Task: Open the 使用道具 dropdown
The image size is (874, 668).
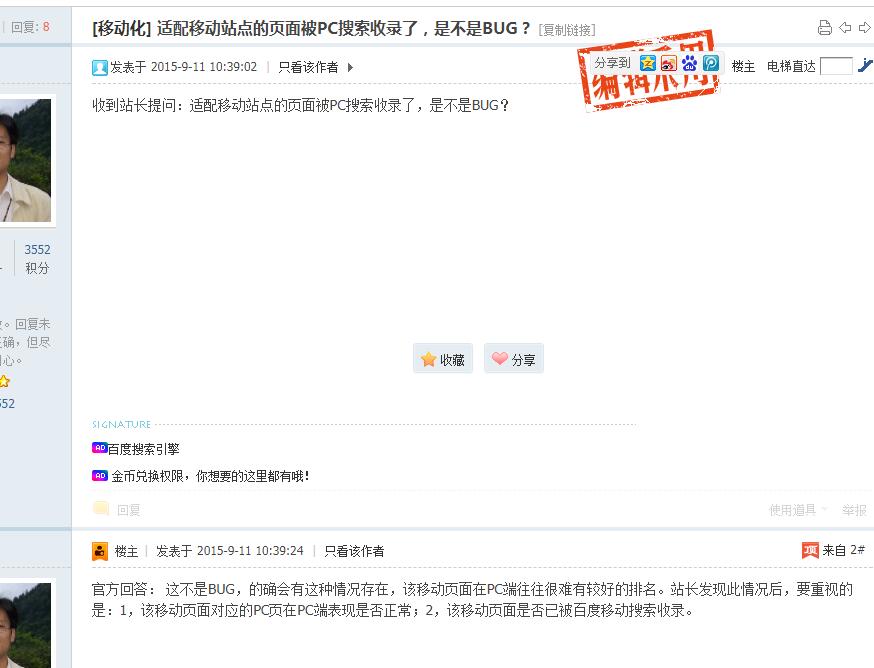Action: pyautogui.click(x=798, y=510)
